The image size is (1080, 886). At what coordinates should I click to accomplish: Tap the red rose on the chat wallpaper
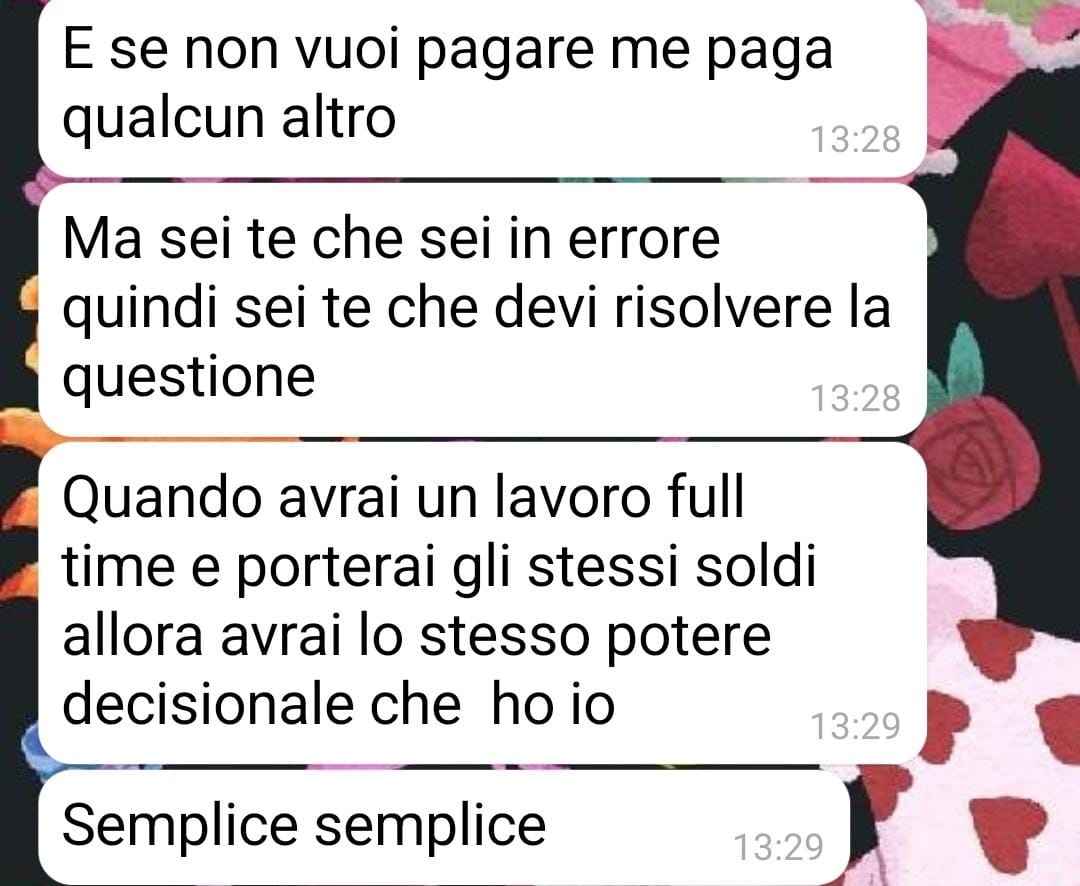978,460
